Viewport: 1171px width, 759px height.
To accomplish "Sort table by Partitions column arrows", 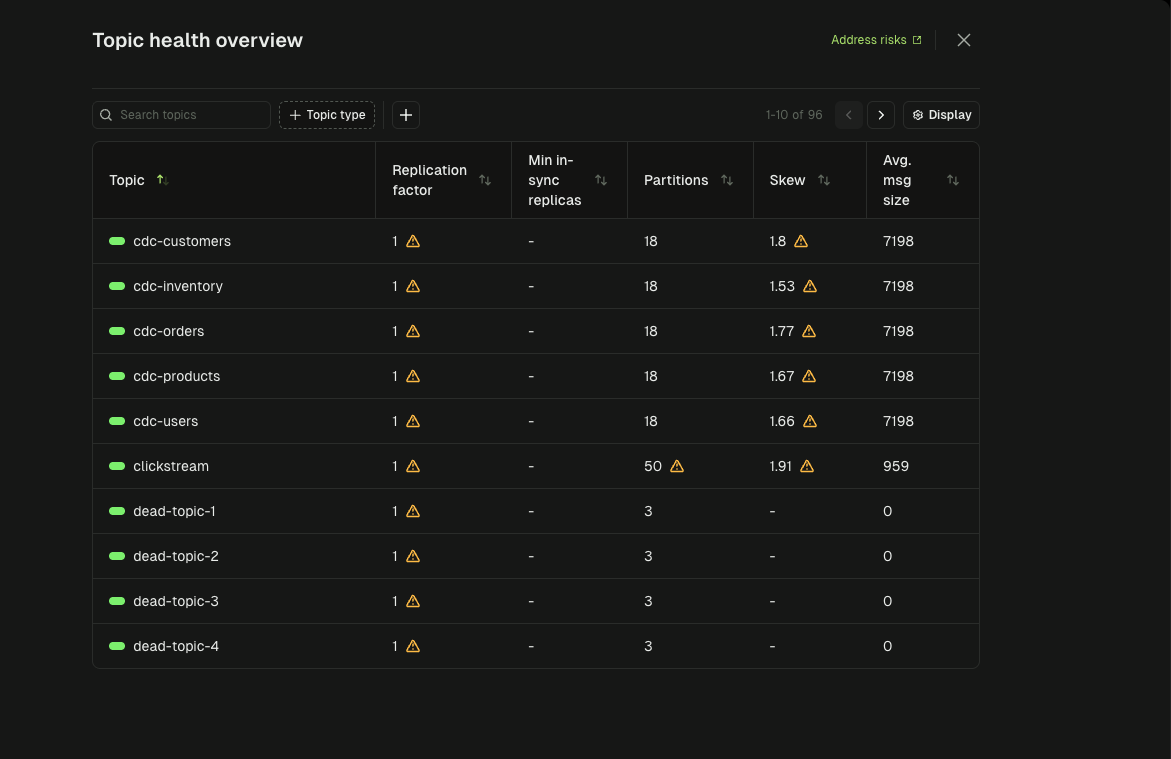I will click(x=727, y=180).
